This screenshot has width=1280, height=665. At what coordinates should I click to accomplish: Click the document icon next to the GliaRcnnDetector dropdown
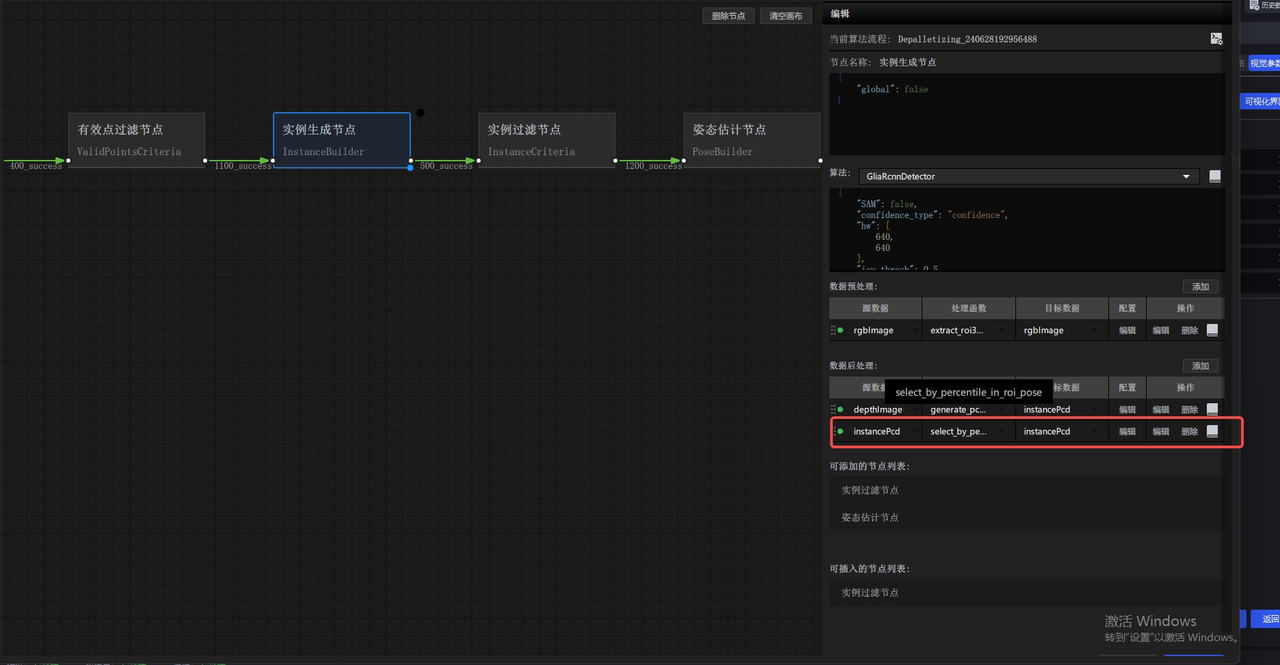coord(1215,176)
